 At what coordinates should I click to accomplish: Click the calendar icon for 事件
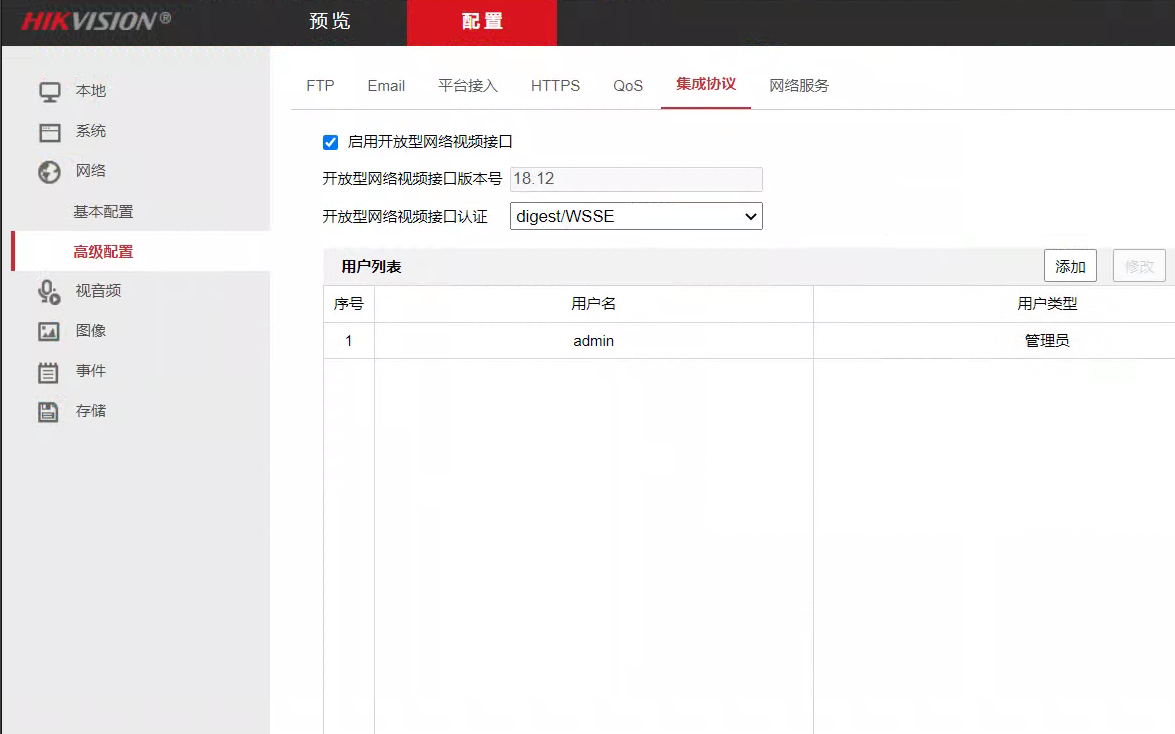point(49,372)
